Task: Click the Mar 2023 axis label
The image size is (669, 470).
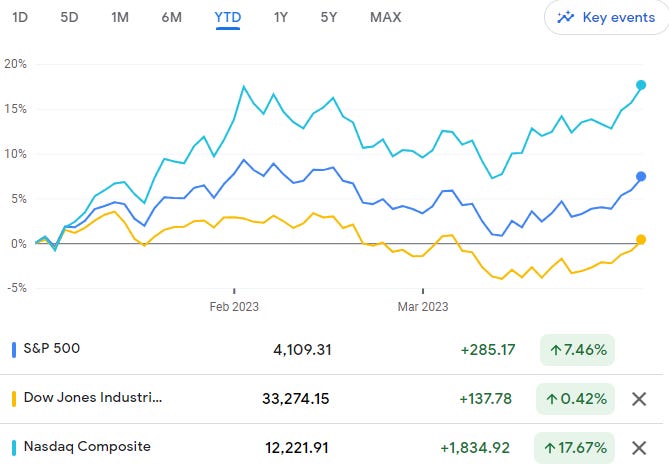Action: click(x=423, y=307)
